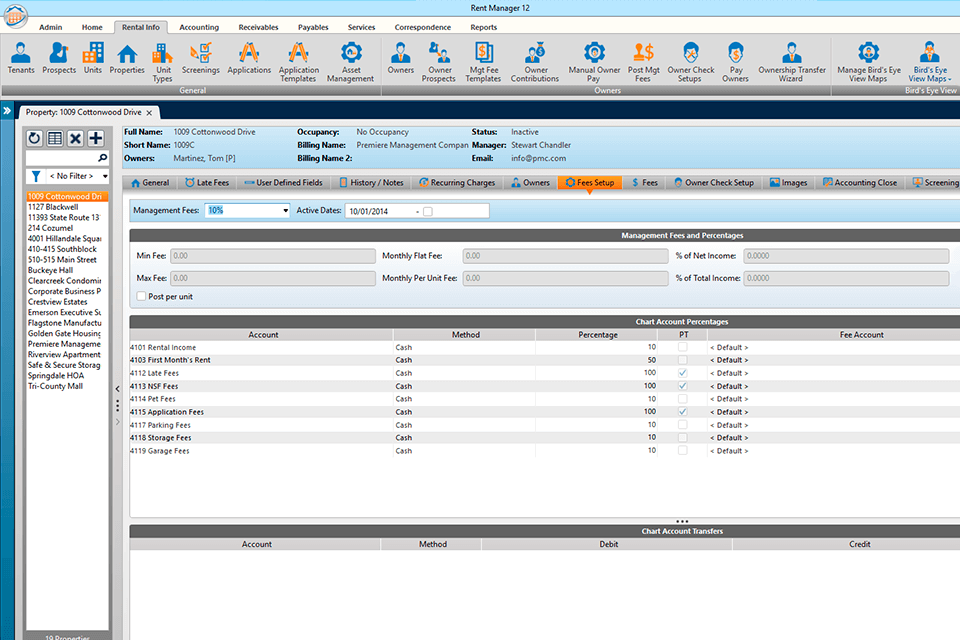Open Recurring Charges tab

tap(457, 183)
